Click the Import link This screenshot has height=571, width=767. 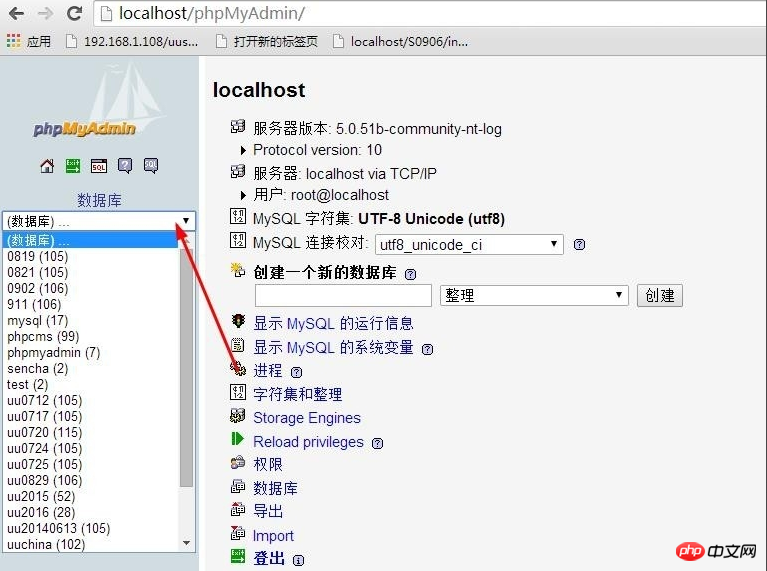click(273, 536)
